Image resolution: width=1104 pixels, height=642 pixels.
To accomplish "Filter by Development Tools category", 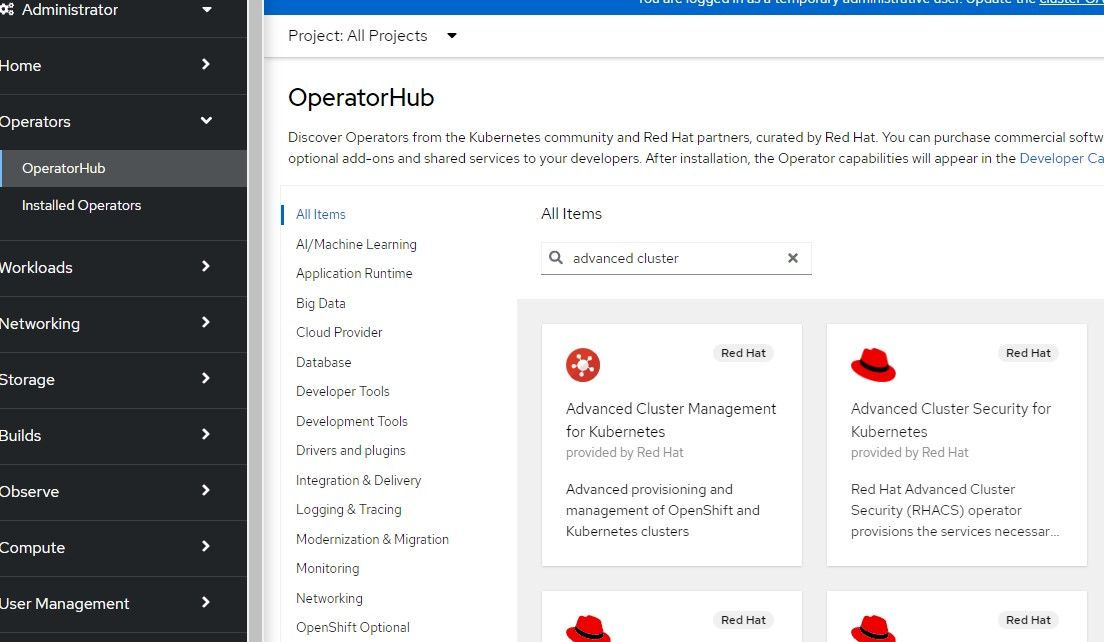I will coord(351,421).
